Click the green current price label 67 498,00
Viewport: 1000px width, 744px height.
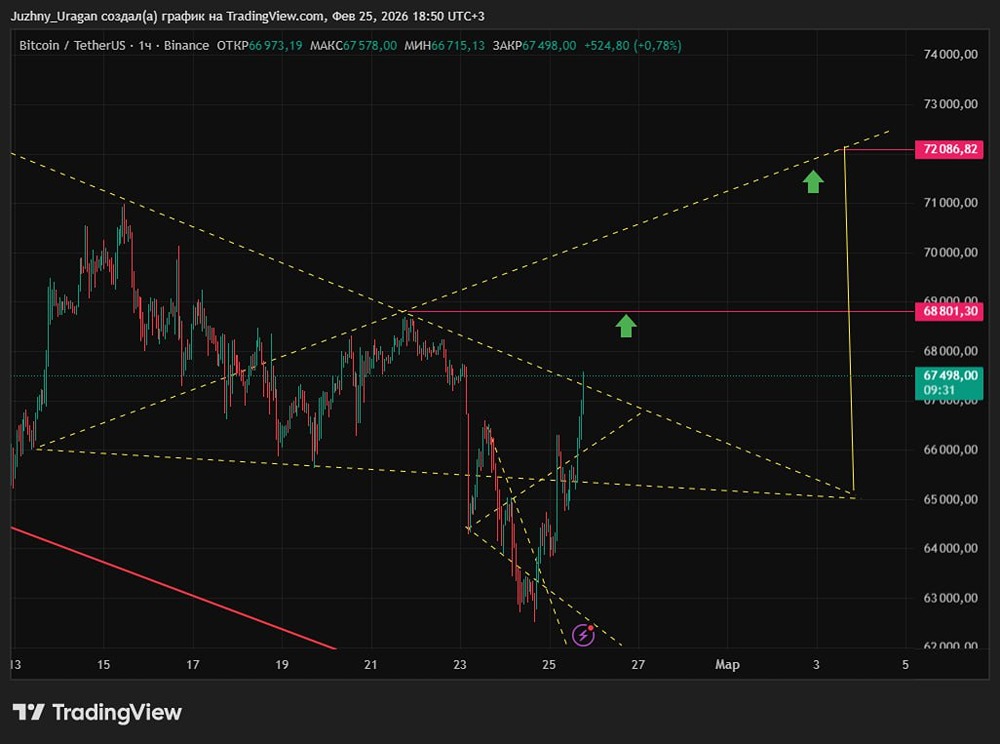tap(949, 376)
